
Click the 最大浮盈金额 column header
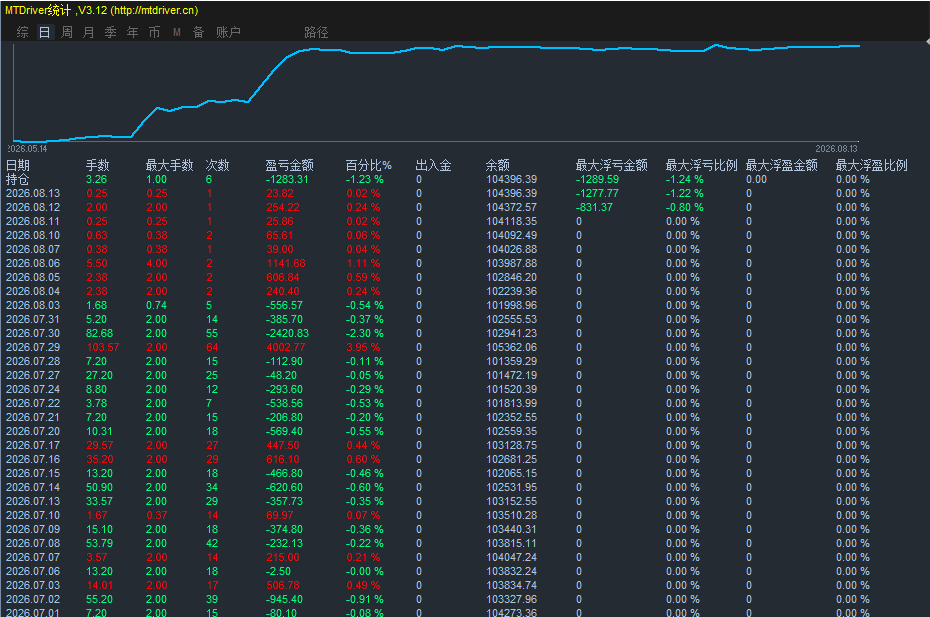782,165
